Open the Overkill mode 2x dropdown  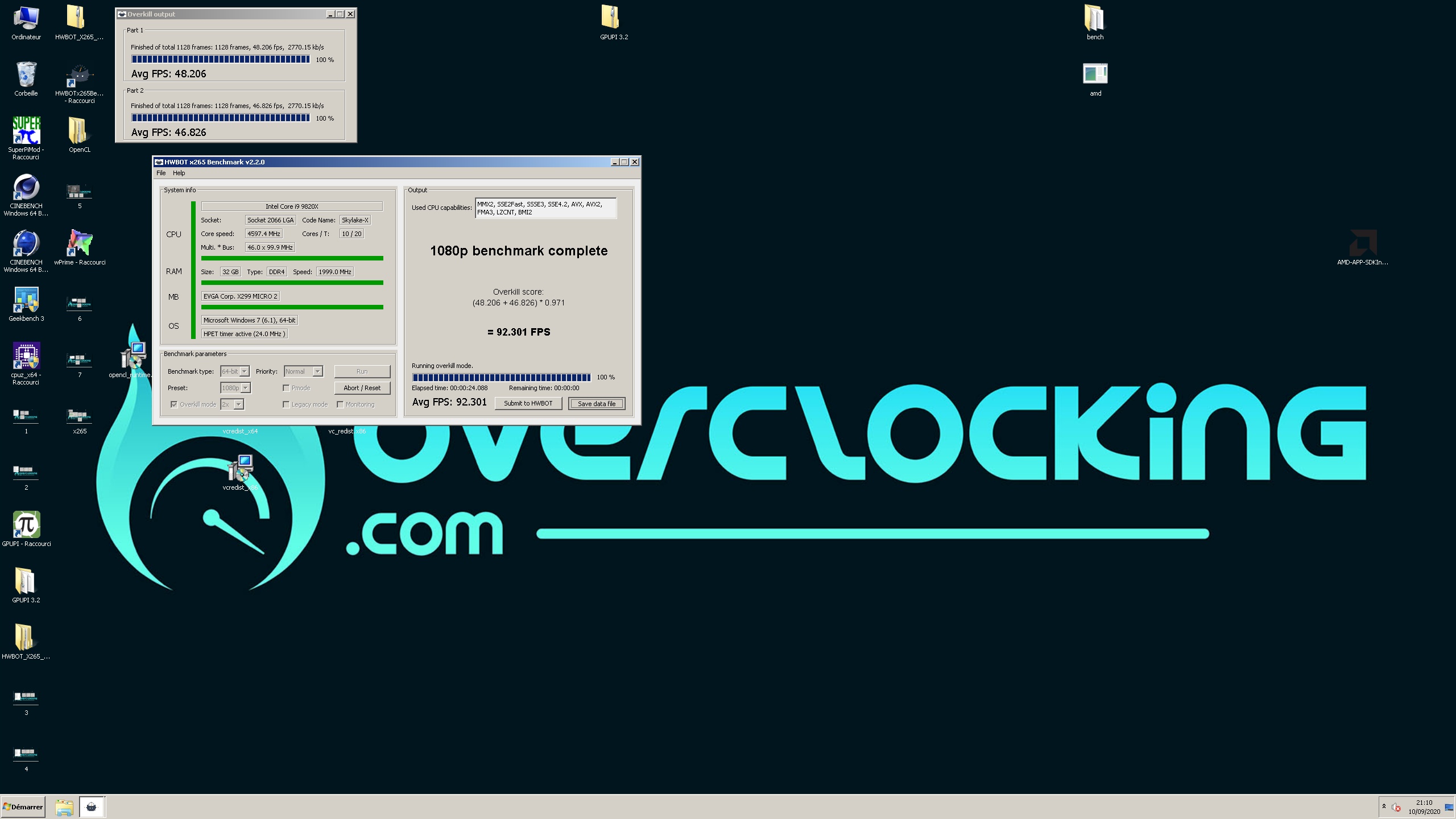232,404
